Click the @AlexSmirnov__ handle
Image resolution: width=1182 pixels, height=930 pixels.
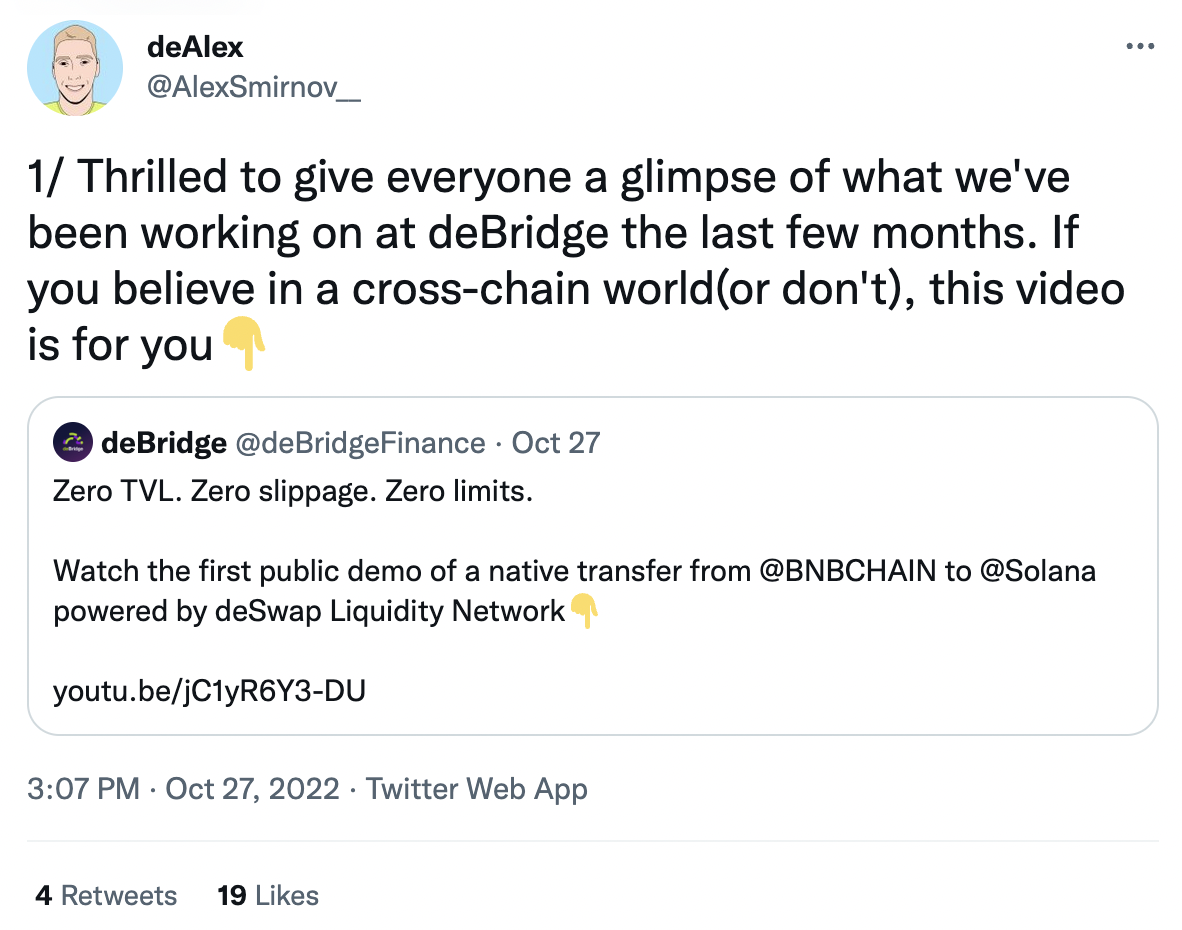coord(254,88)
